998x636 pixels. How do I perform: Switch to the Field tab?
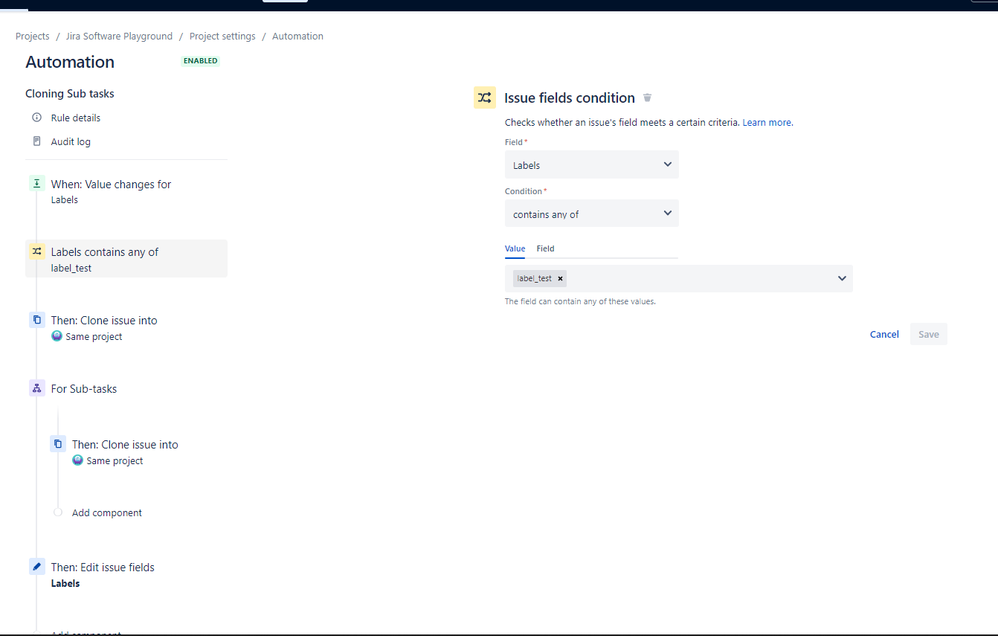(x=545, y=248)
